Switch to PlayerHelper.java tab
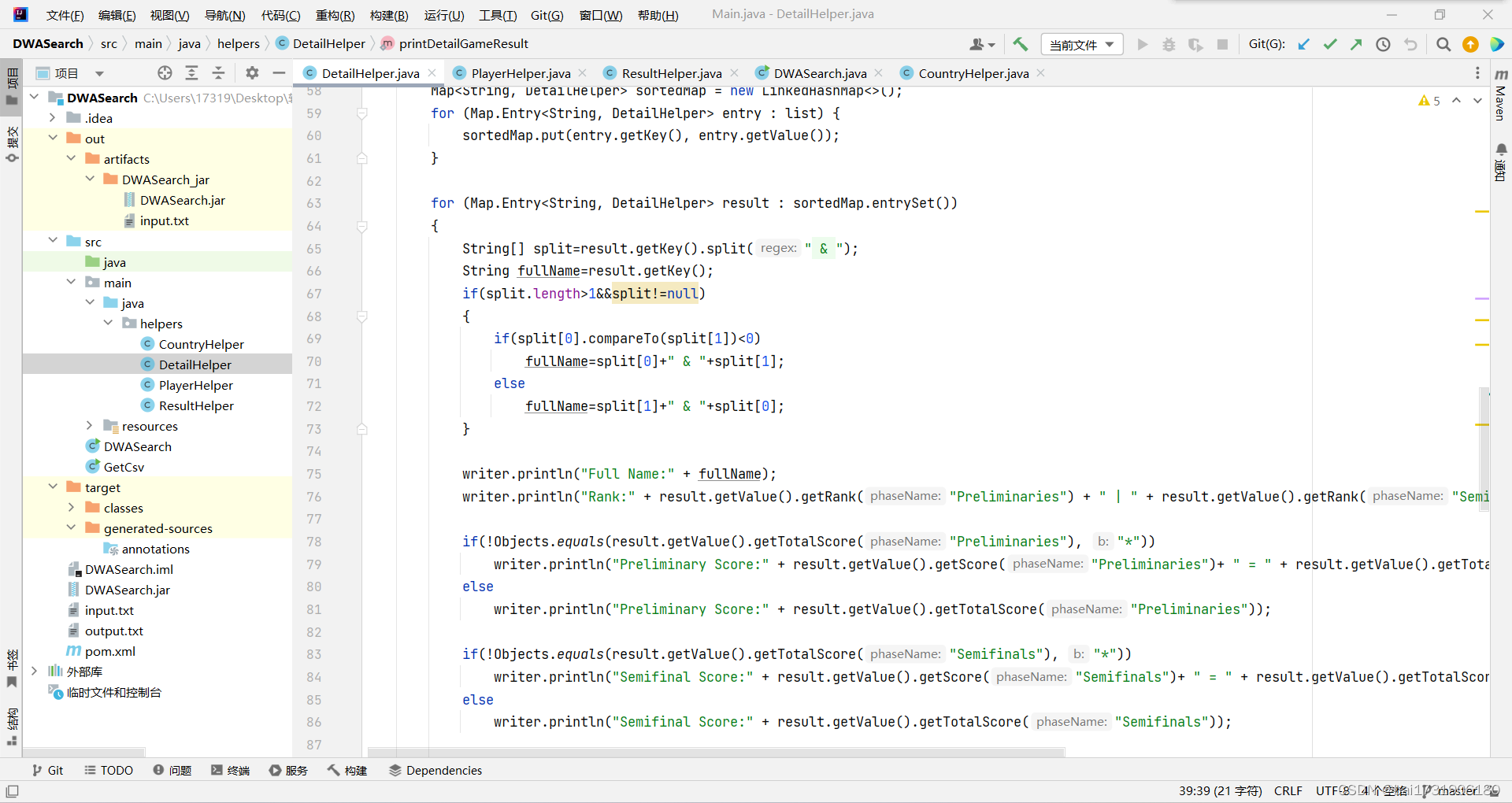Image resolution: width=1512 pixels, height=803 pixels. pyautogui.click(x=521, y=73)
